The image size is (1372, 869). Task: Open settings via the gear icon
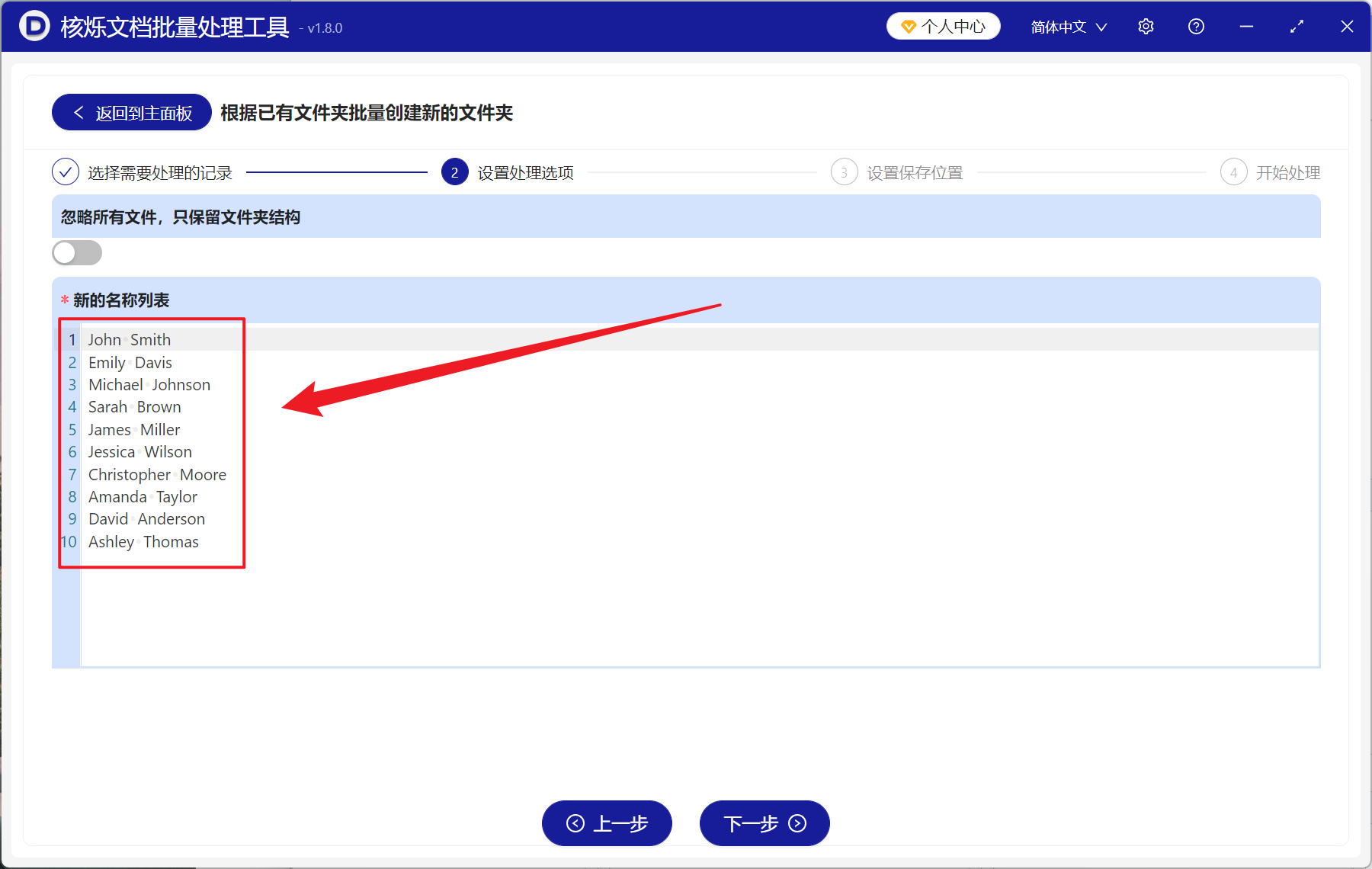1146,26
